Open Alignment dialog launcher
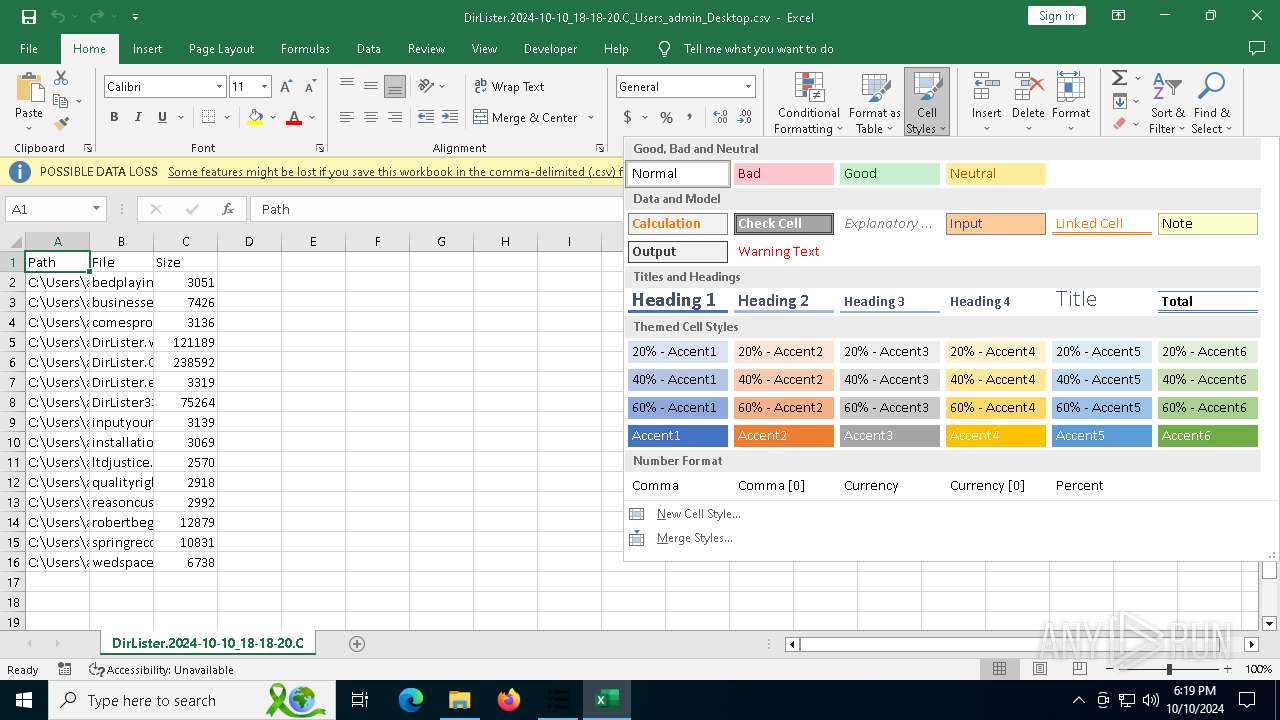1280x720 pixels. click(600, 148)
